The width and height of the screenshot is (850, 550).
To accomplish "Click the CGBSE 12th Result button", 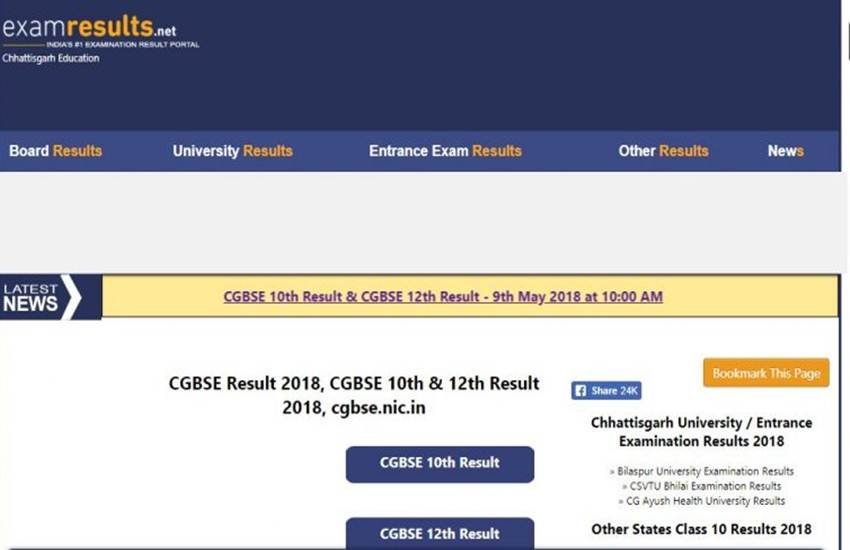I will tap(440, 533).
